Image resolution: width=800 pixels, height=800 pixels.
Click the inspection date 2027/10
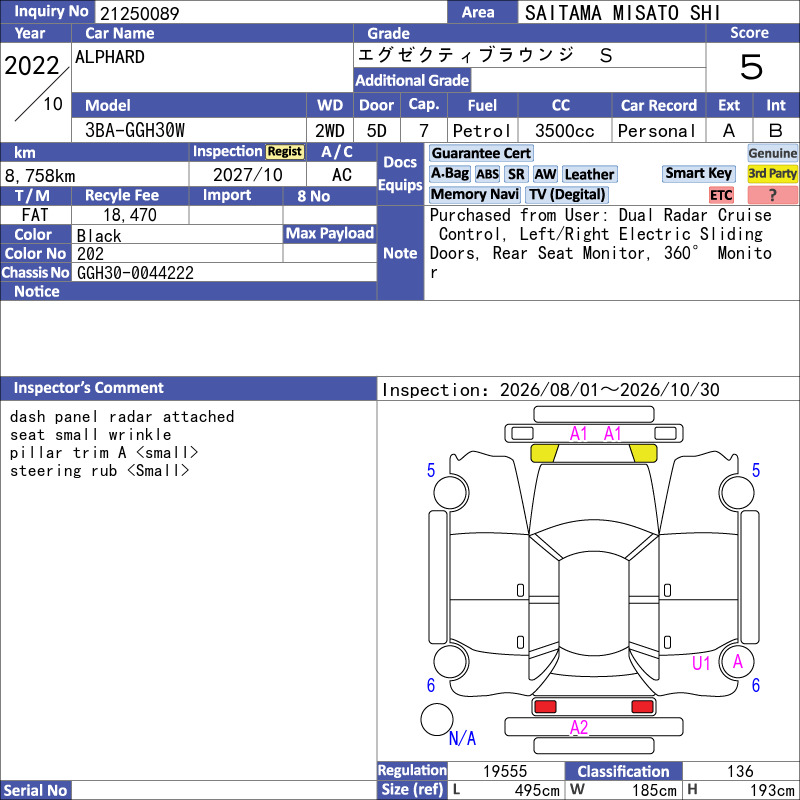(x=247, y=174)
